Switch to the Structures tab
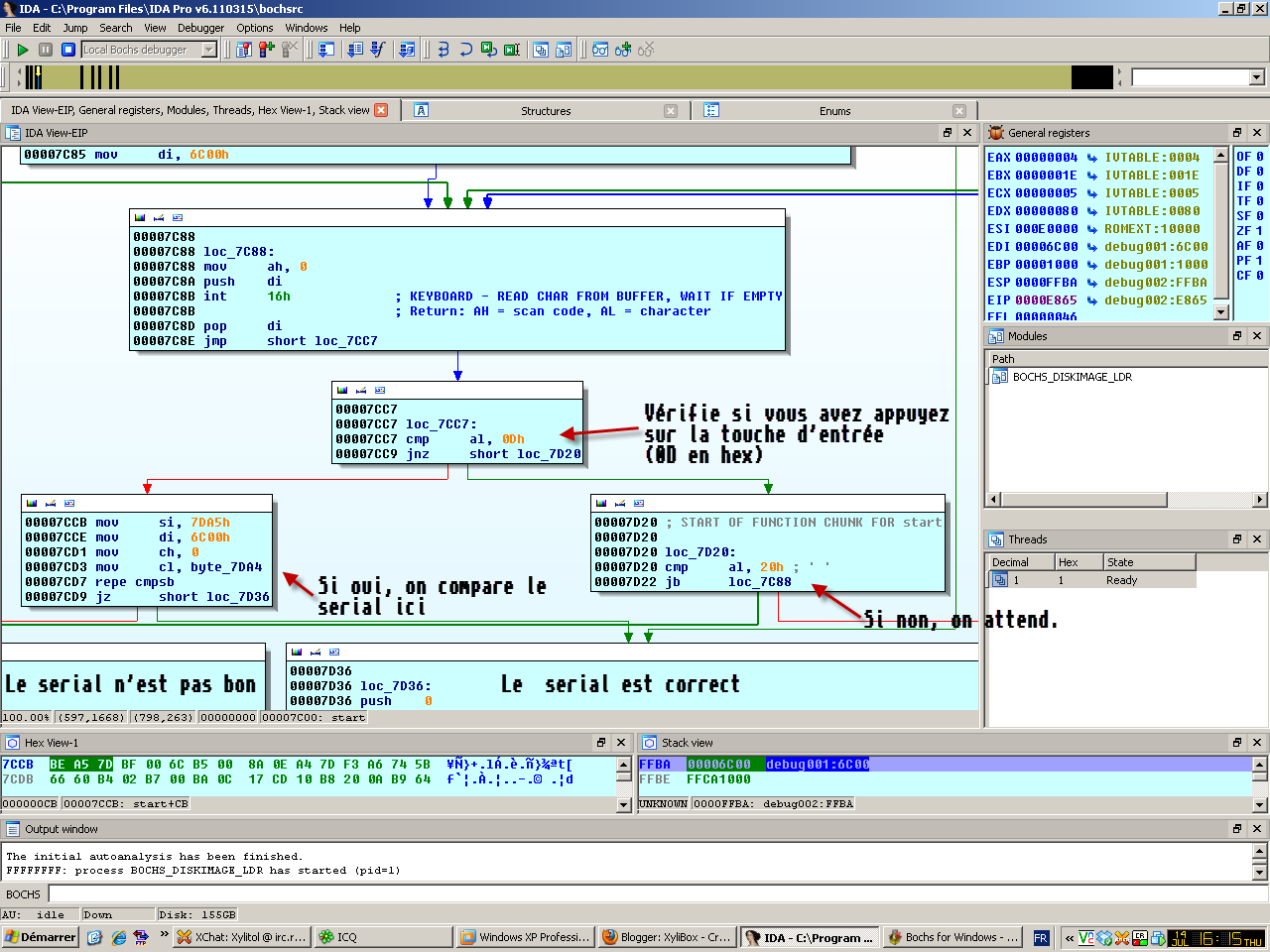Screen dimensions: 1270x952 pos(546,111)
